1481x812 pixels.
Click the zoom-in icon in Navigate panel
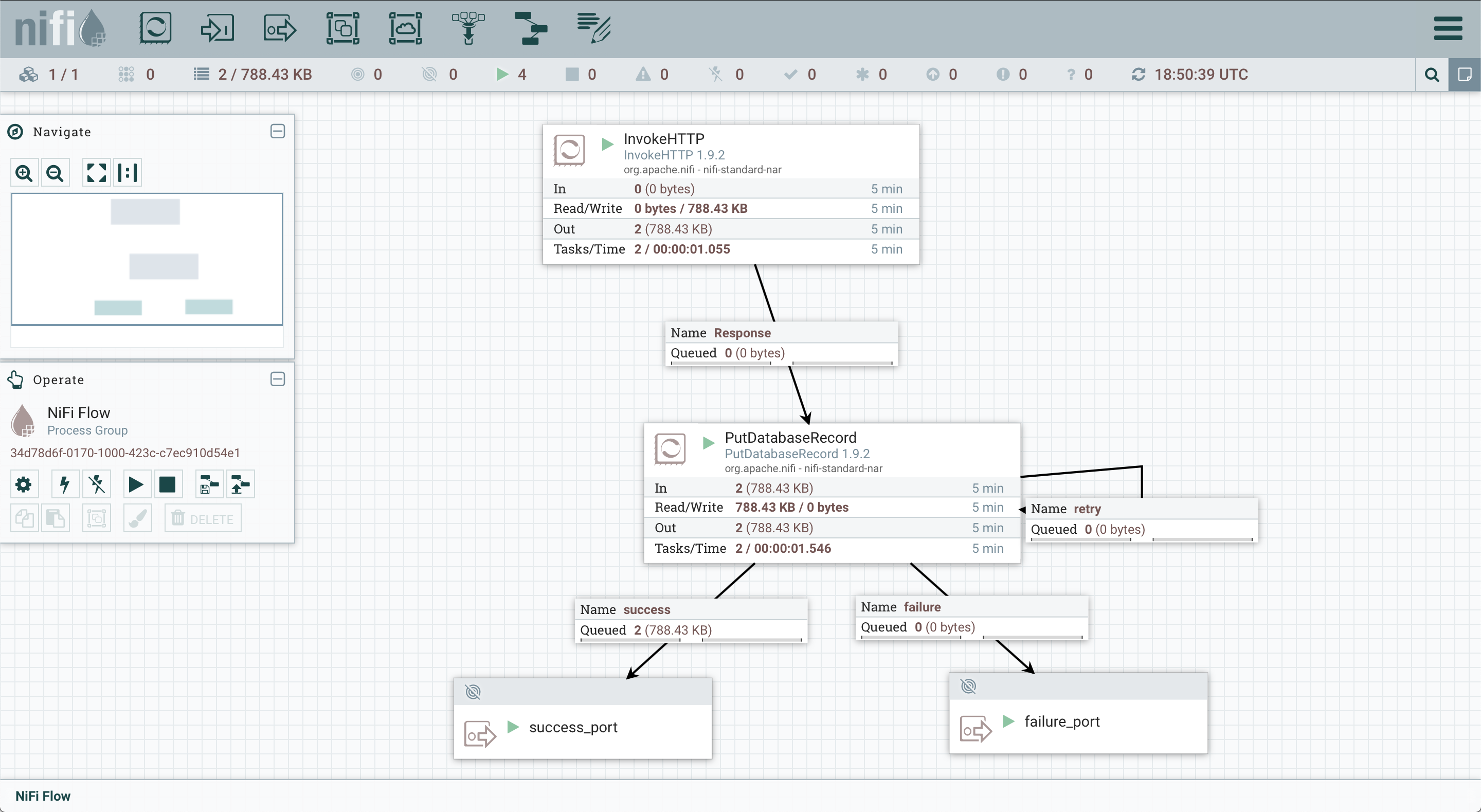pyautogui.click(x=24, y=172)
